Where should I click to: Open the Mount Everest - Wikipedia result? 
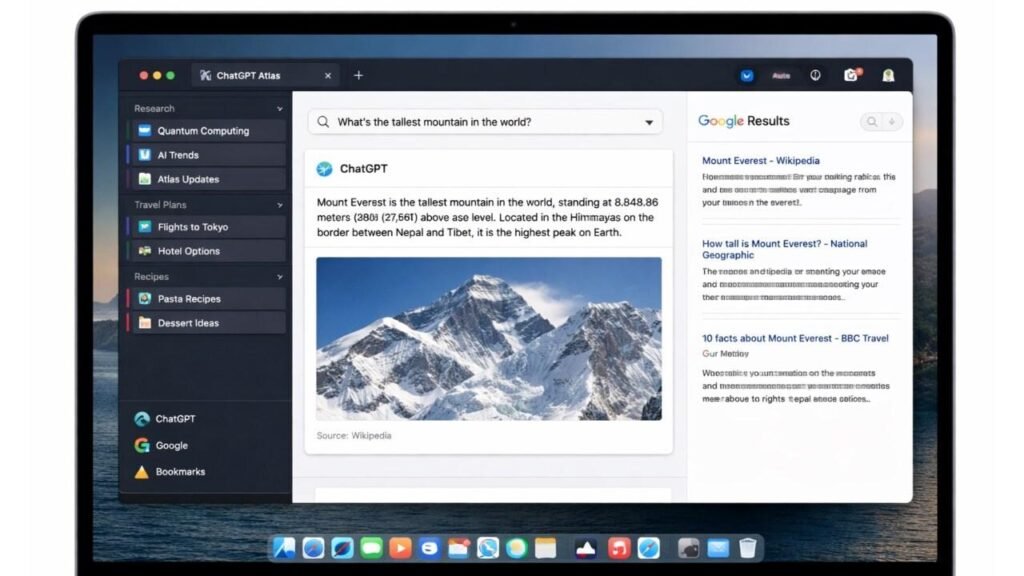click(761, 161)
